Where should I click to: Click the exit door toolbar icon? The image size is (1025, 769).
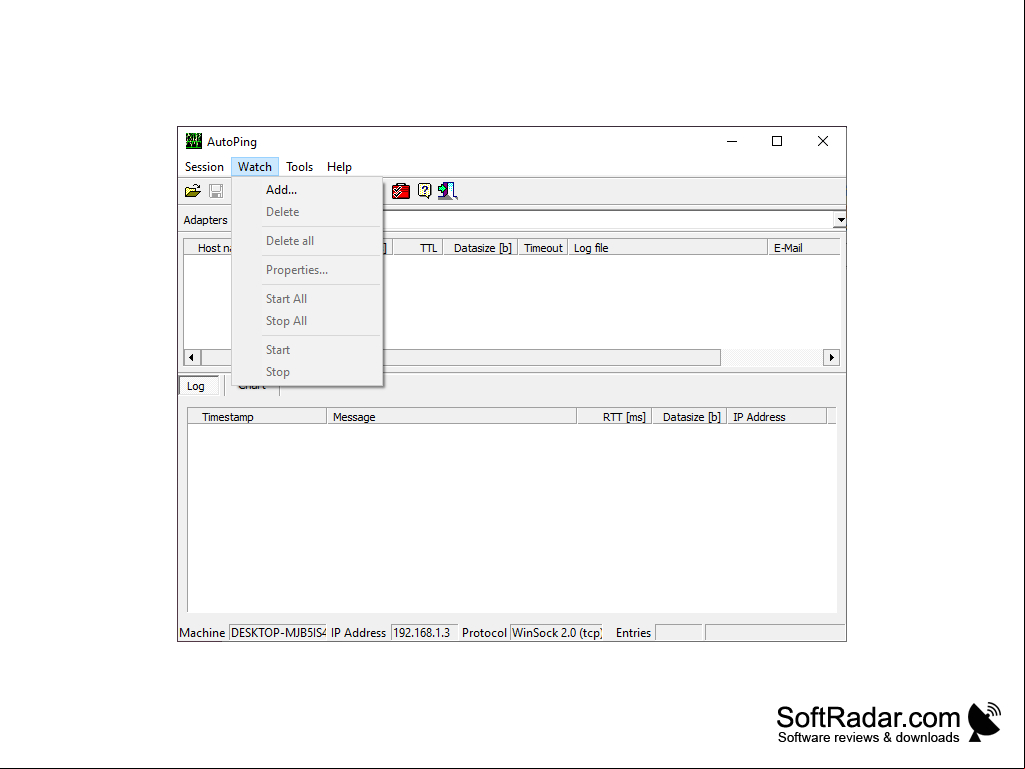click(x=448, y=191)
